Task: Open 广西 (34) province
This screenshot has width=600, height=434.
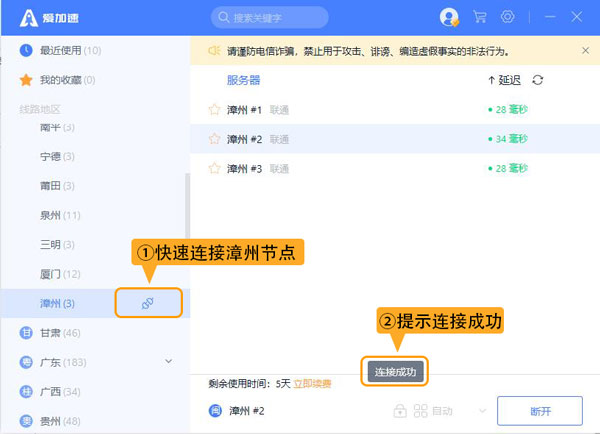Action: coord(60,392)
